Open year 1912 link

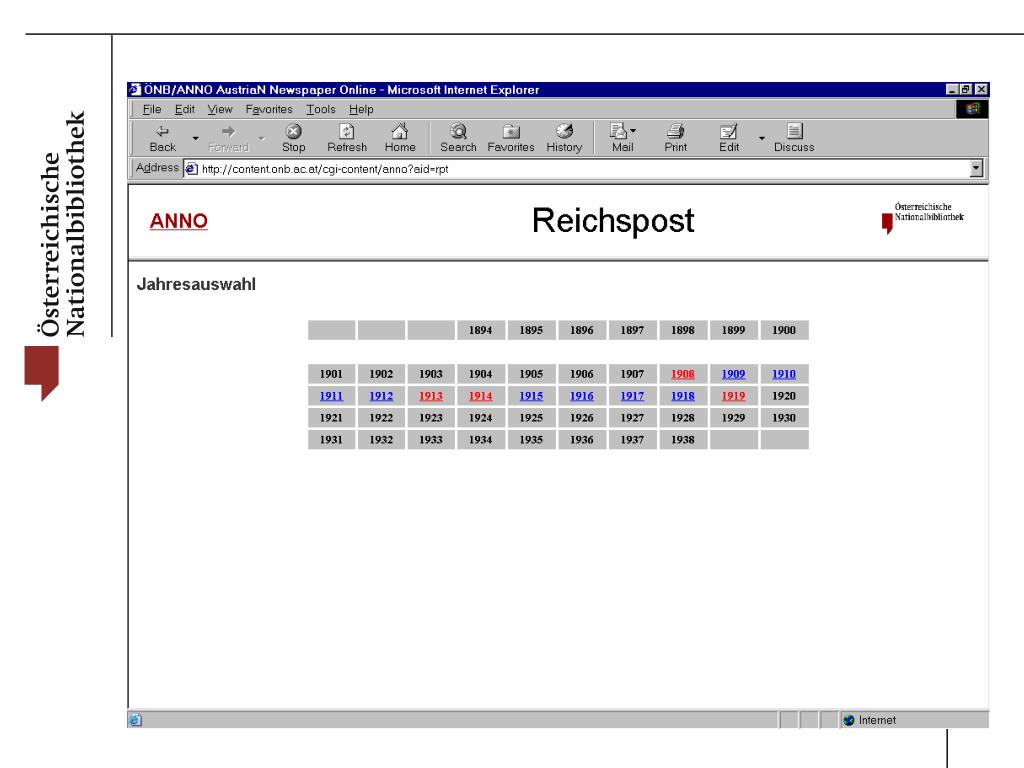[381, 396]
